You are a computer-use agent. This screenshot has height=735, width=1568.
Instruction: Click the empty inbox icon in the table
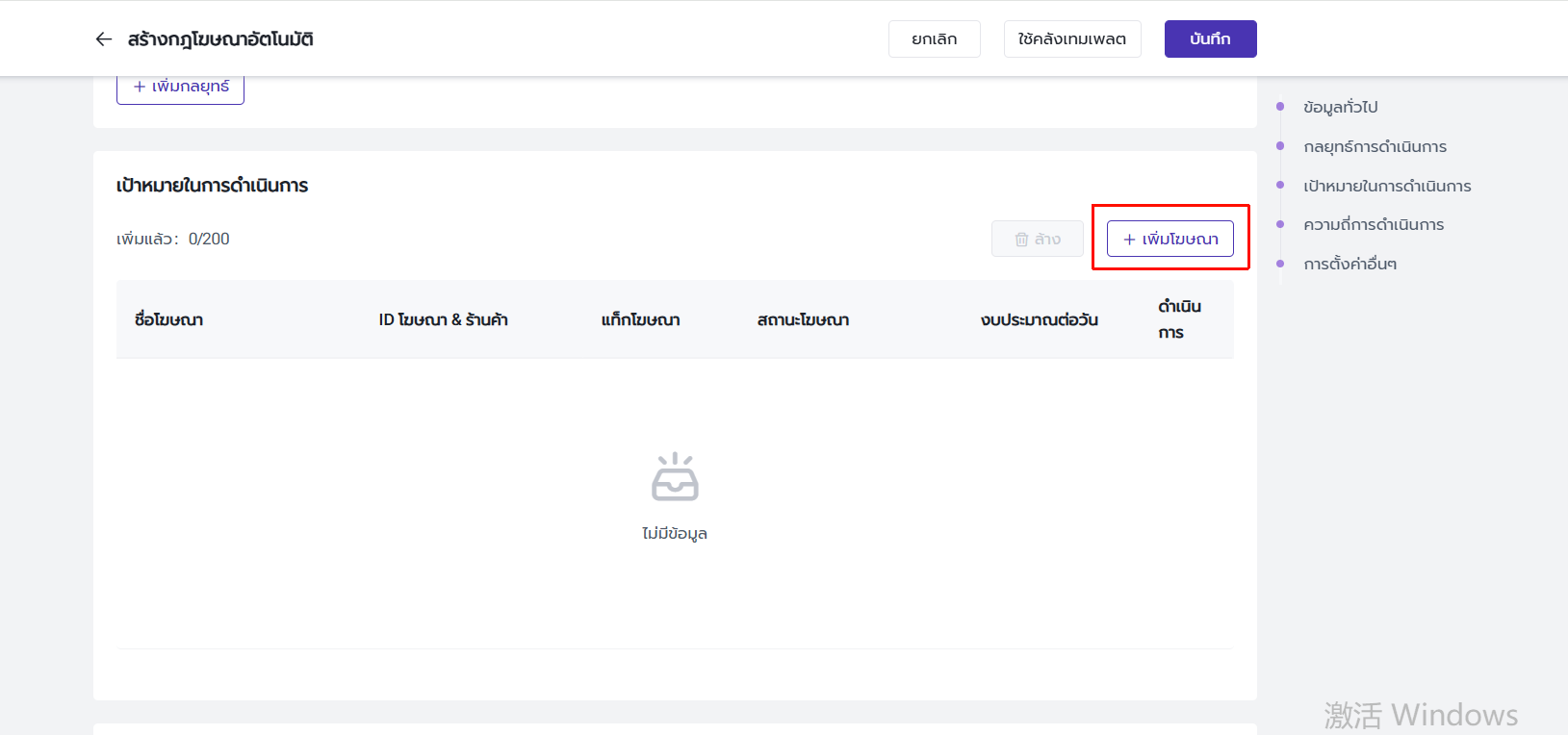[675, 477]
